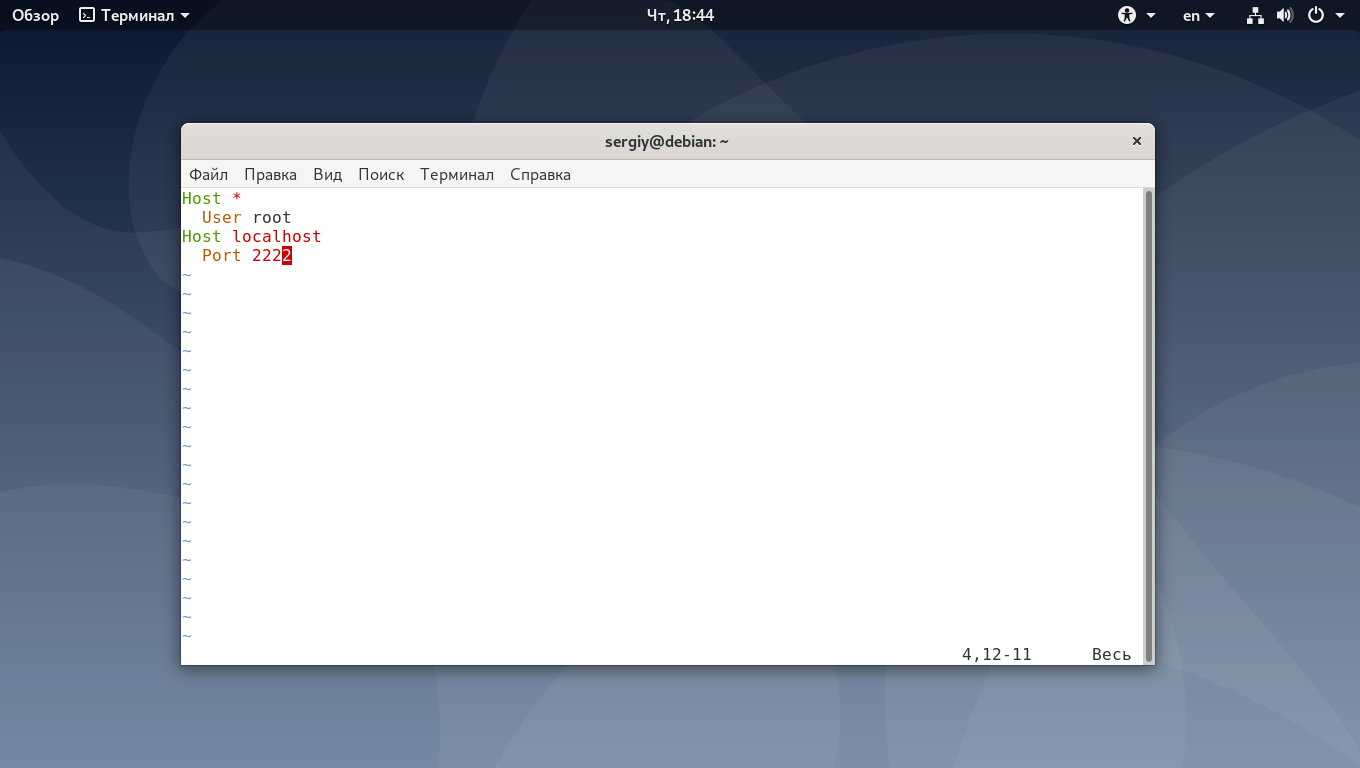Viewport: 1360px width, 768px height.
Task: Click the terminal vertical scrollbar
Action: click(x=1149, y=425)
